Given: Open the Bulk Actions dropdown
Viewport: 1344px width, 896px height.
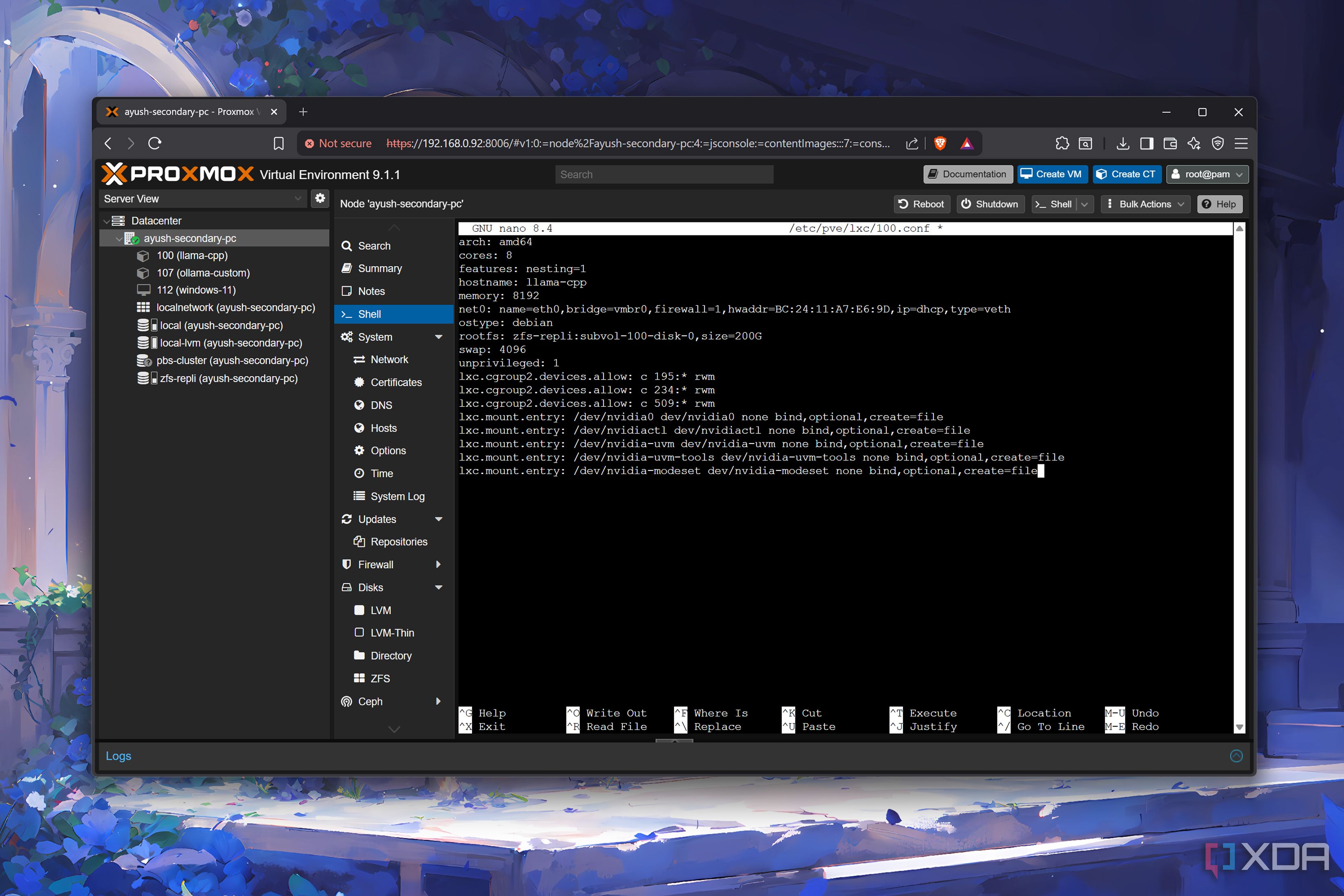Looking at the screenshot, I should point(1145,204).
